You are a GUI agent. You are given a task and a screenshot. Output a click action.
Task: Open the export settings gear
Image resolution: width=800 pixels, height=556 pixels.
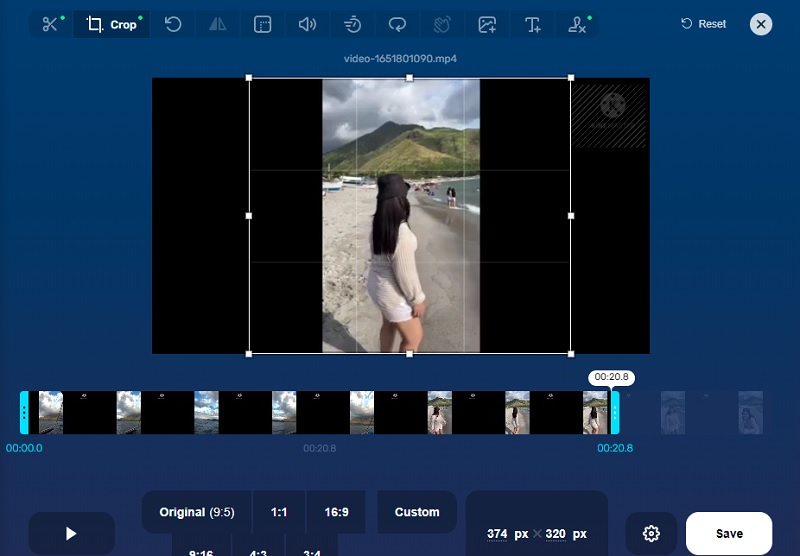(651, 534)
